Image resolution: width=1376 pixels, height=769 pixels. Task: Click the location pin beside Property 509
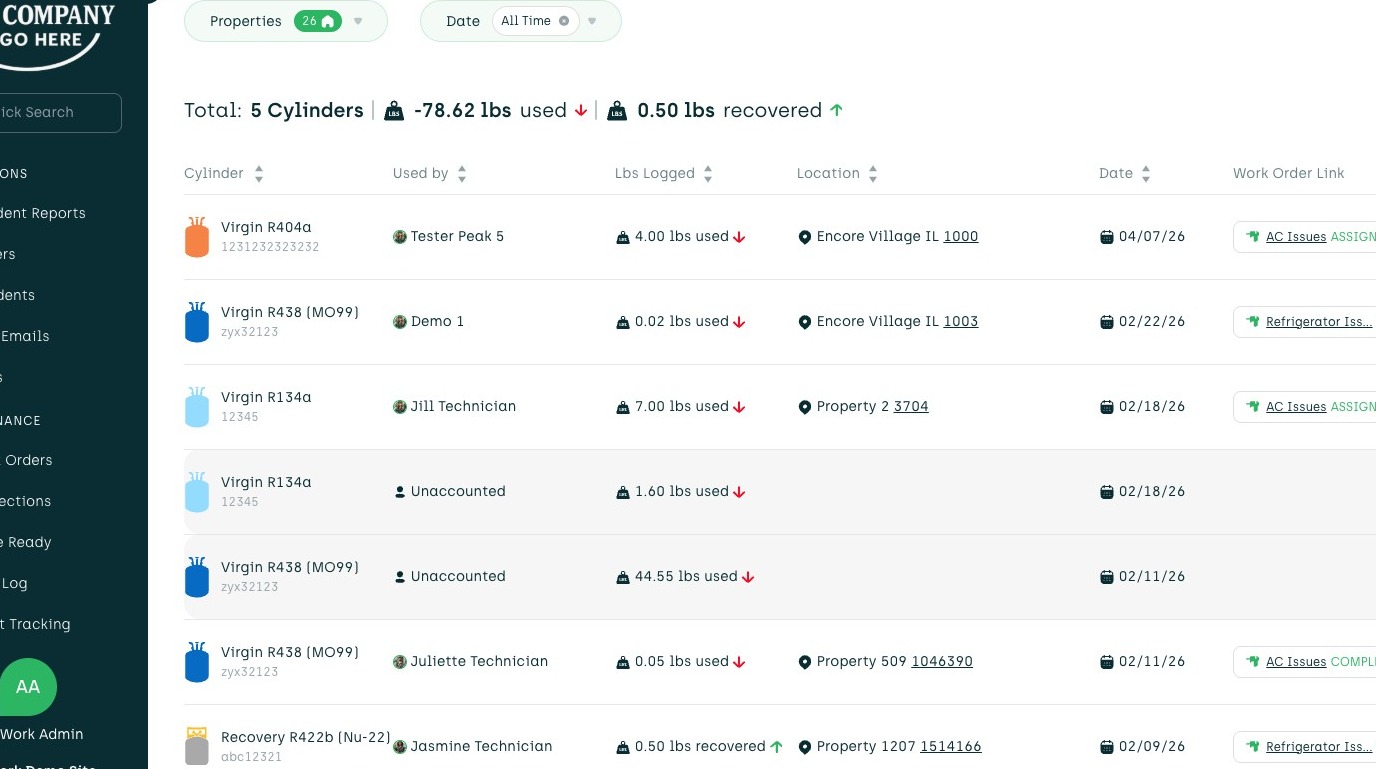pos(804,662)
